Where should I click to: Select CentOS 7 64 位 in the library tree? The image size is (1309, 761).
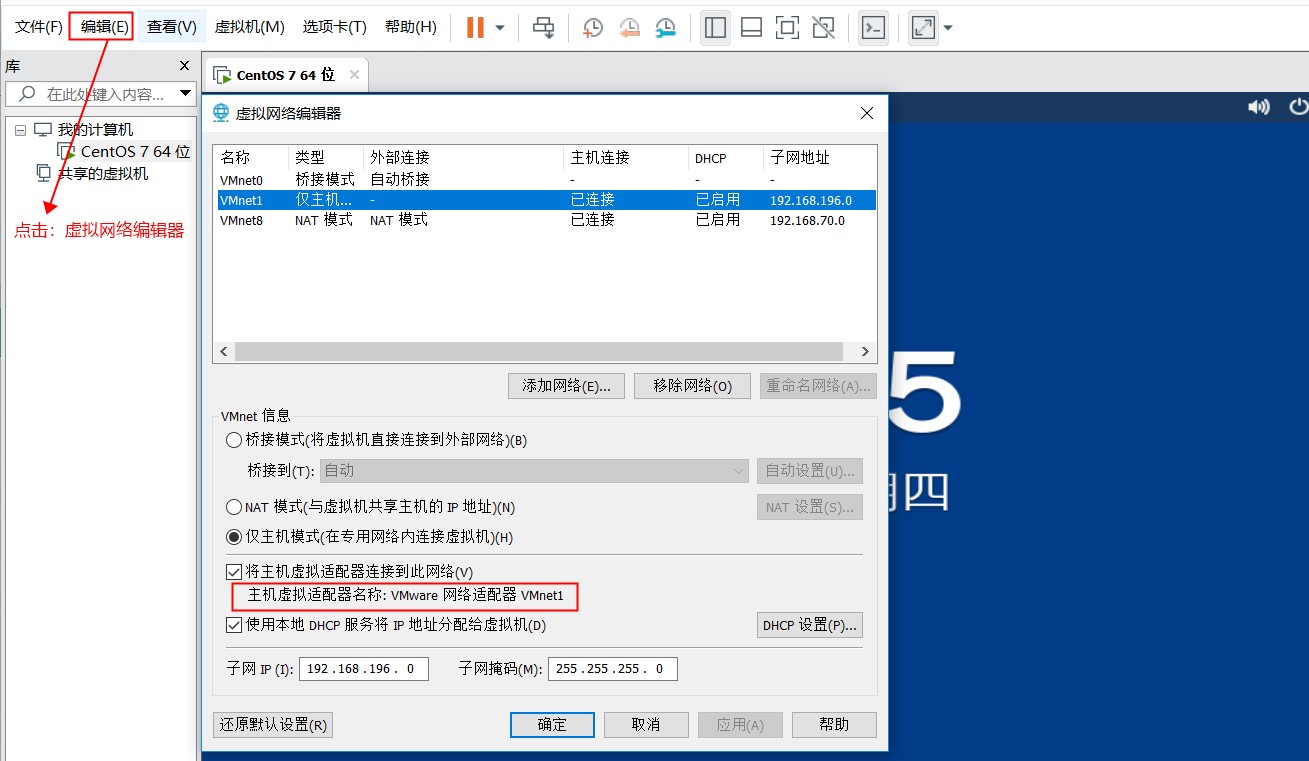click(135, 152)
